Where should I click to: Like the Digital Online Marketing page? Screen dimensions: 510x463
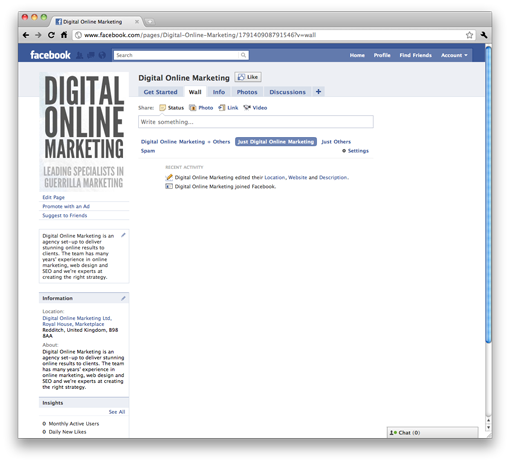(x=248, y=77)
